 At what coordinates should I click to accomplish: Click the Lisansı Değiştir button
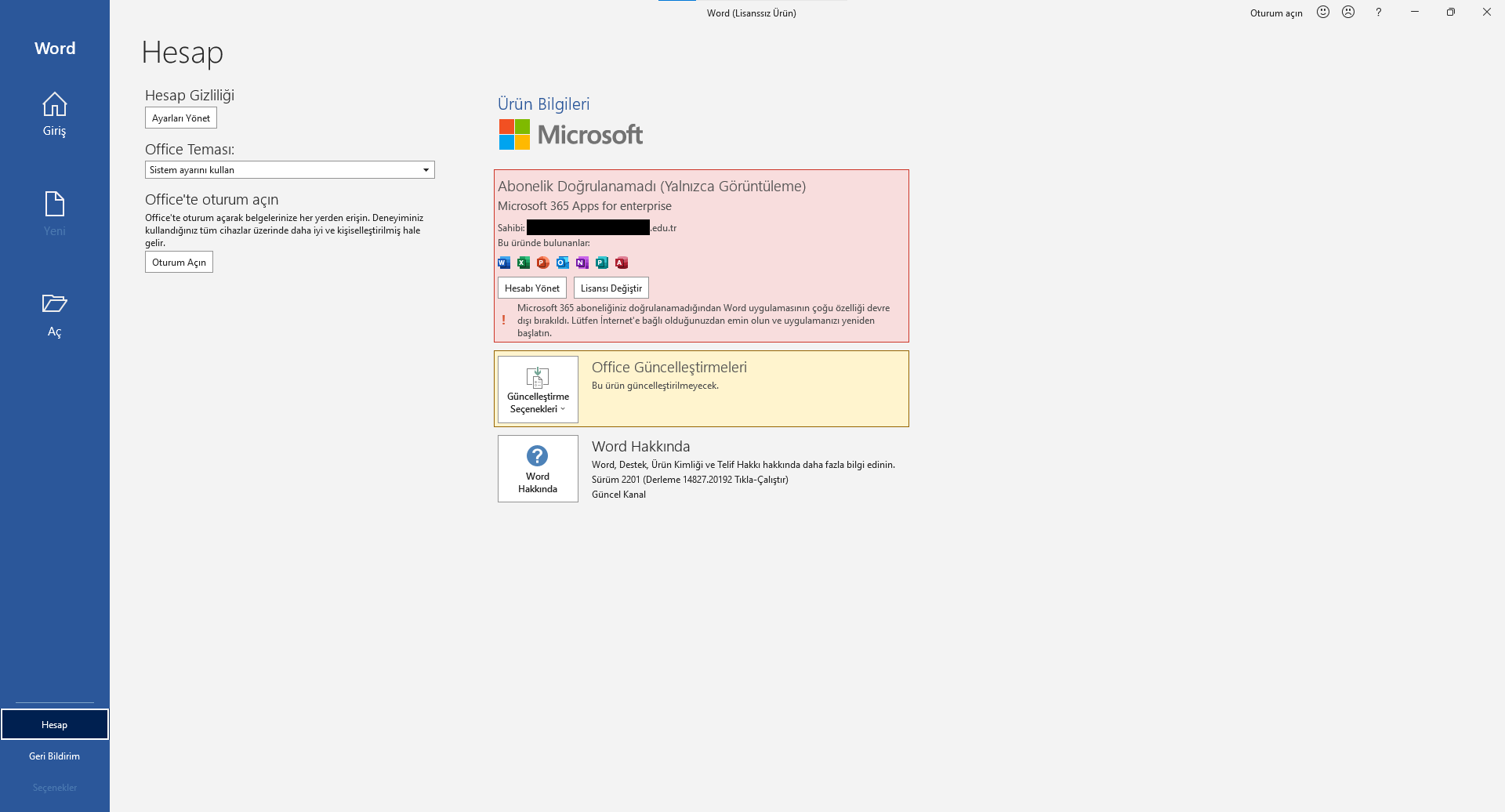click(611, 288)
